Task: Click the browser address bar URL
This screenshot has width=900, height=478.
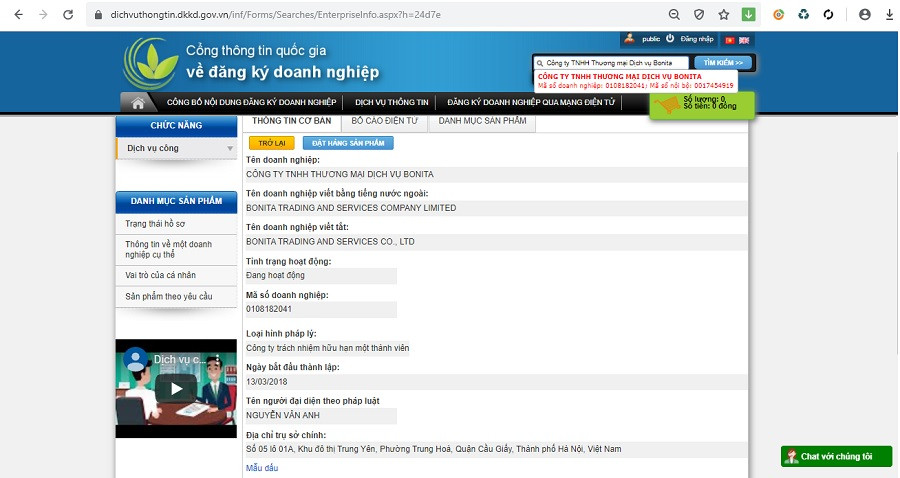Action: pos(276,15)
